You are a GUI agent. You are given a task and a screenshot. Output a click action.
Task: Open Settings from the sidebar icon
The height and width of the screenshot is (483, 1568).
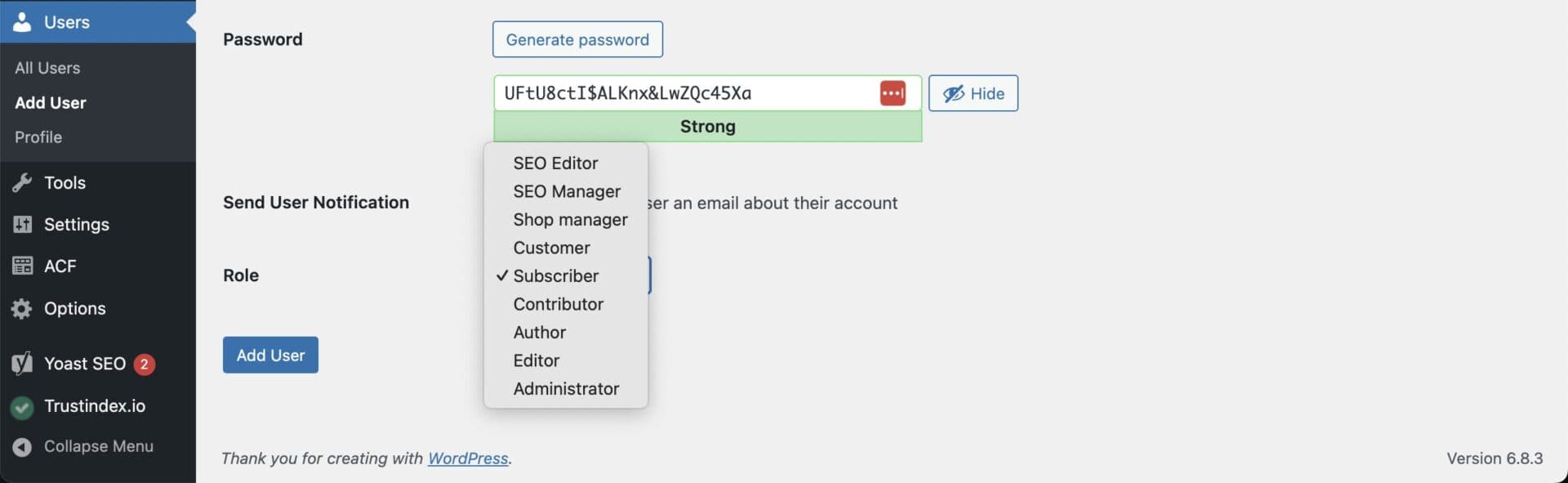click(22, 224)
